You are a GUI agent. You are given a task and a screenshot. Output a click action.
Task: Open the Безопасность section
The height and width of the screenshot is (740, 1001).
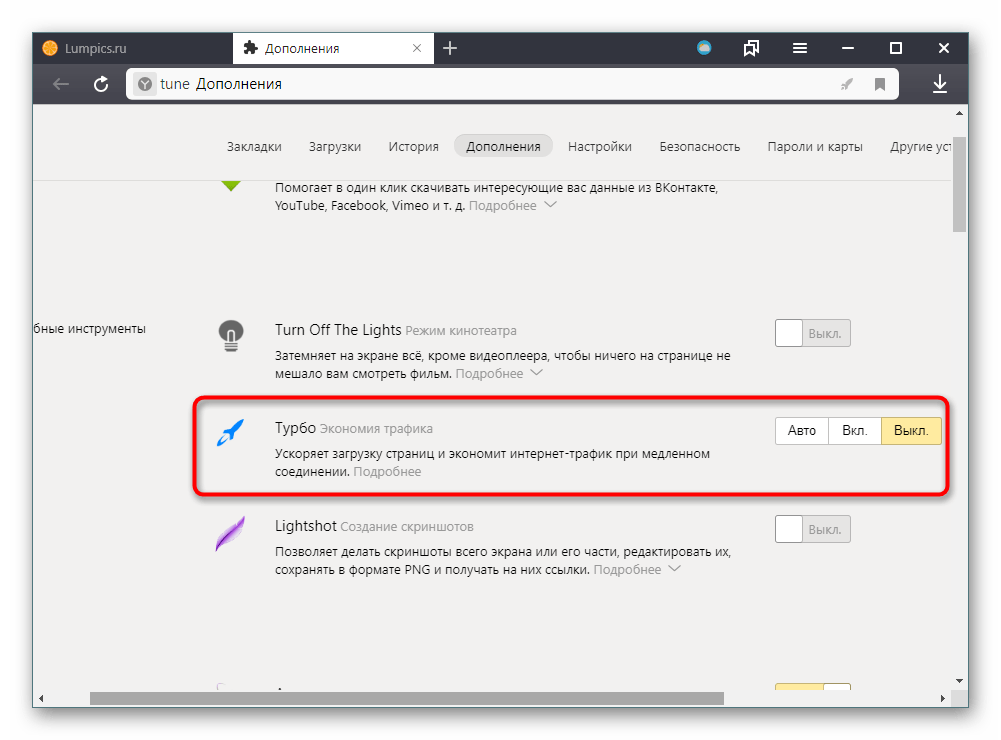700,146
